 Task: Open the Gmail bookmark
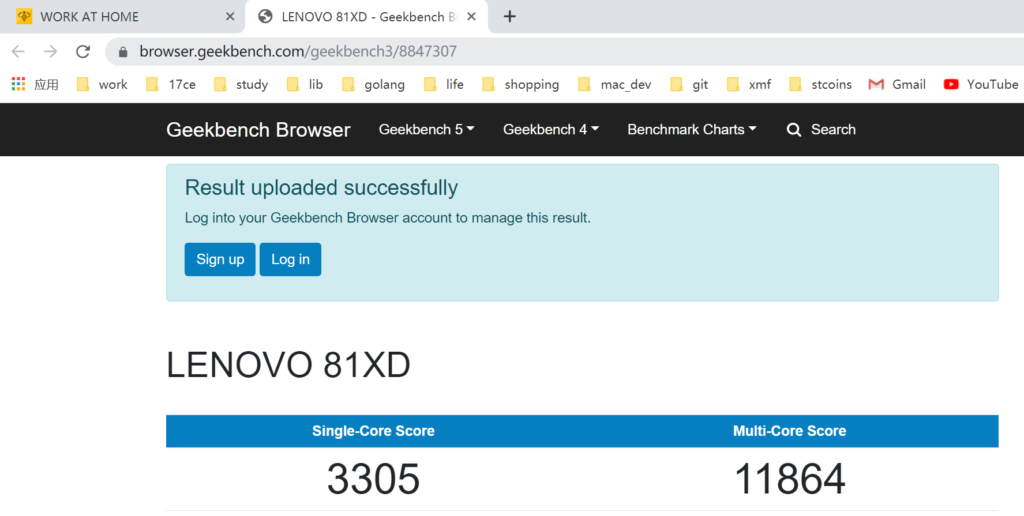coord(897,84)
